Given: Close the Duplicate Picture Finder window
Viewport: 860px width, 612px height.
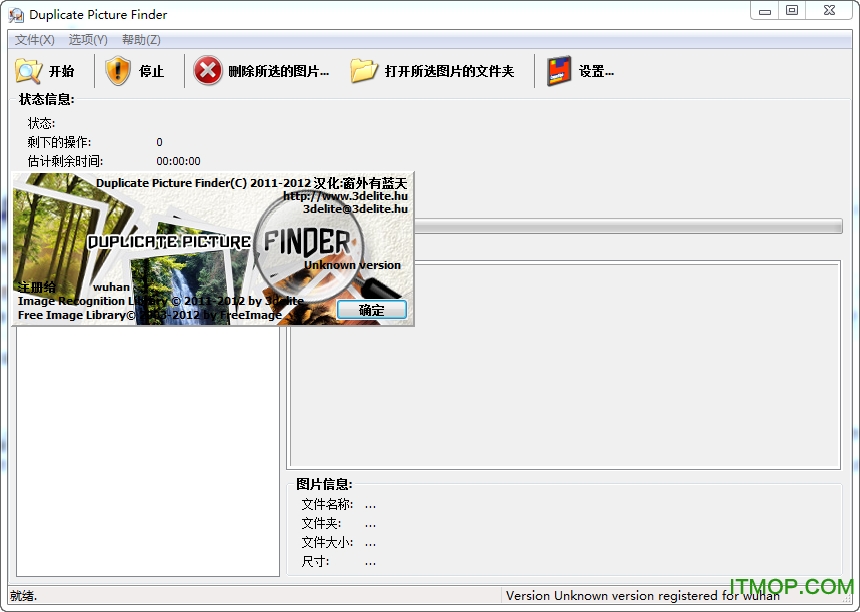Looking at the screenshot, I should (x=829, y=11).
